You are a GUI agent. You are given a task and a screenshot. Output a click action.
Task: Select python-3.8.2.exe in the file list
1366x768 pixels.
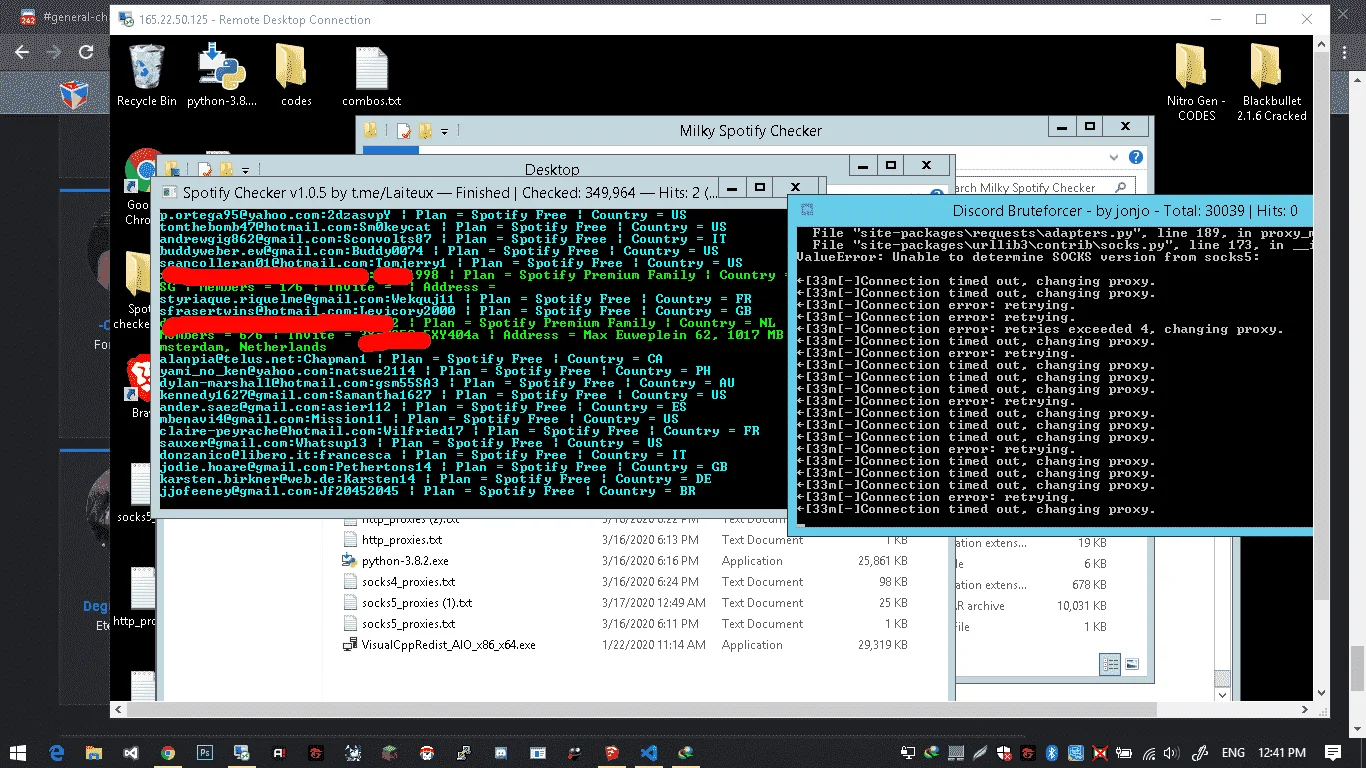pos(625,561)
